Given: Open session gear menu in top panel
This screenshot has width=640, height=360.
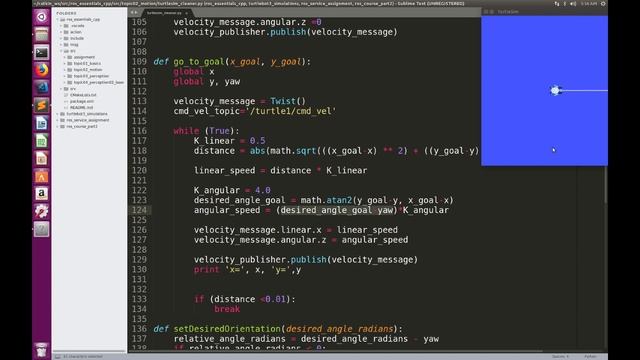Looking at the screenshot, I should tap(603, 4).
